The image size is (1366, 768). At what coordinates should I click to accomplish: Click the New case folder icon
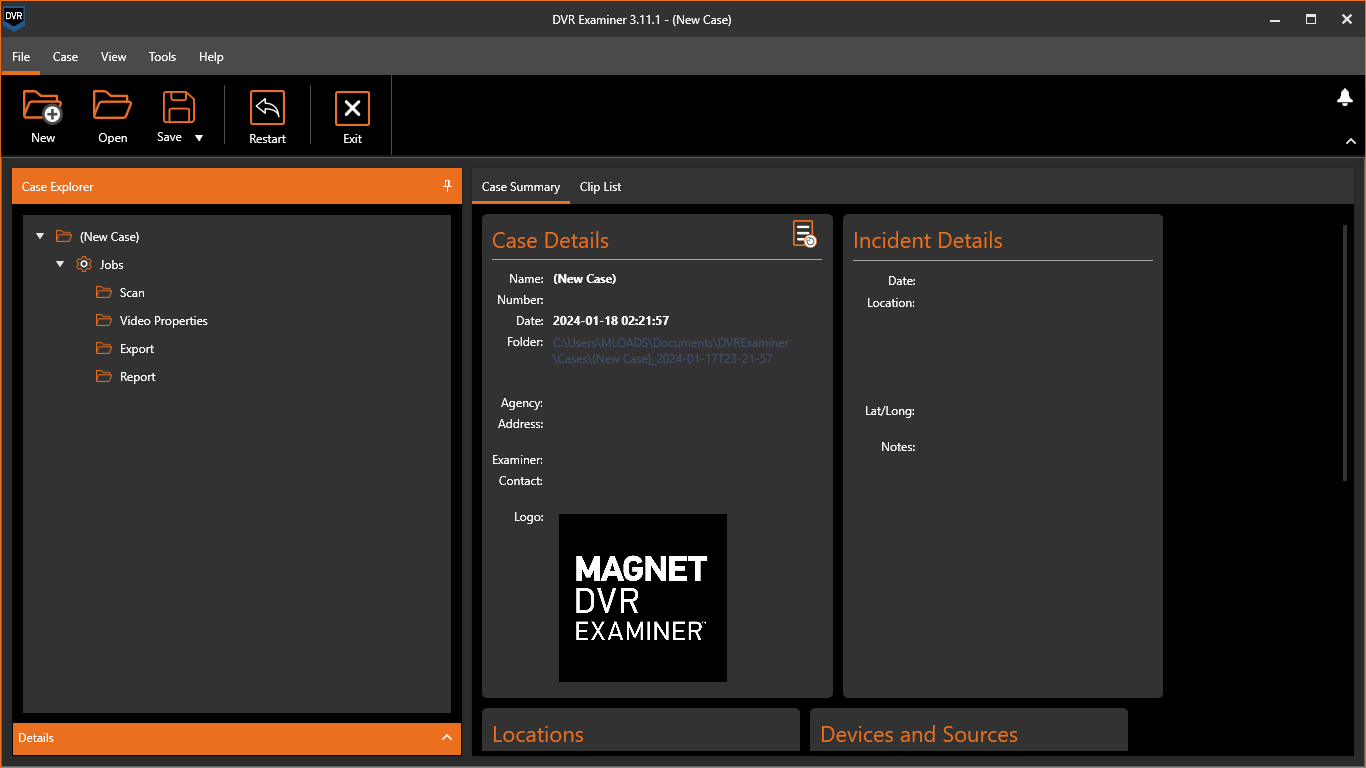pos(43,106)
